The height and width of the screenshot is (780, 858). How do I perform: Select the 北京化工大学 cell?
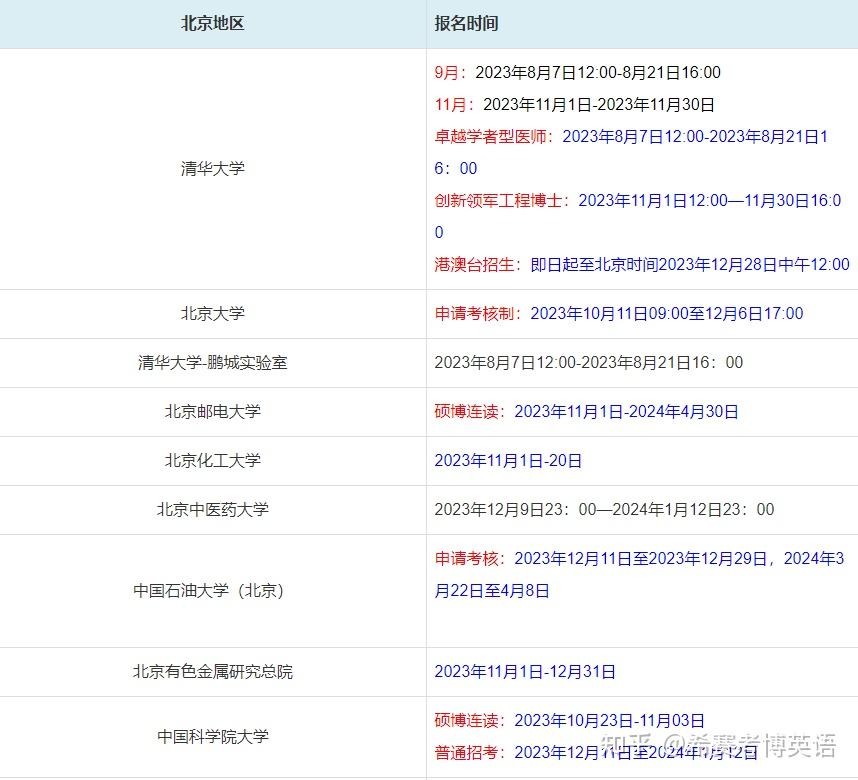(x=212, y=460)
